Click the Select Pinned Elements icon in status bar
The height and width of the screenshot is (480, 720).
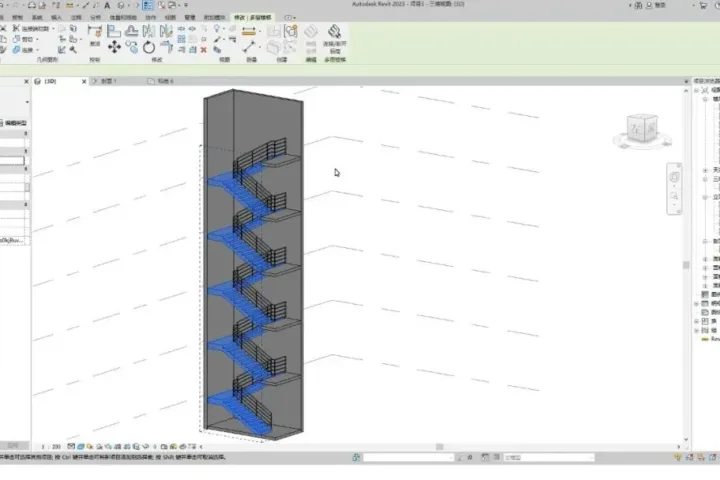click(701, 457)
